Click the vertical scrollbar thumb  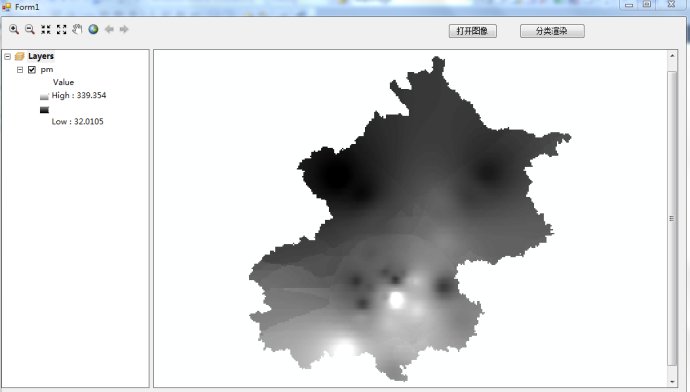point(672,218)
